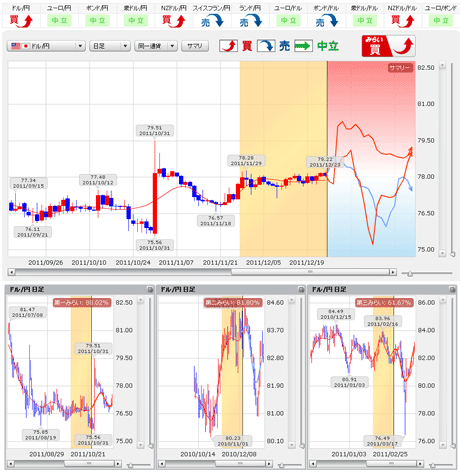Select the NZドル/ドル buy signal arrow
460x472 pixels.
[403, 21]
